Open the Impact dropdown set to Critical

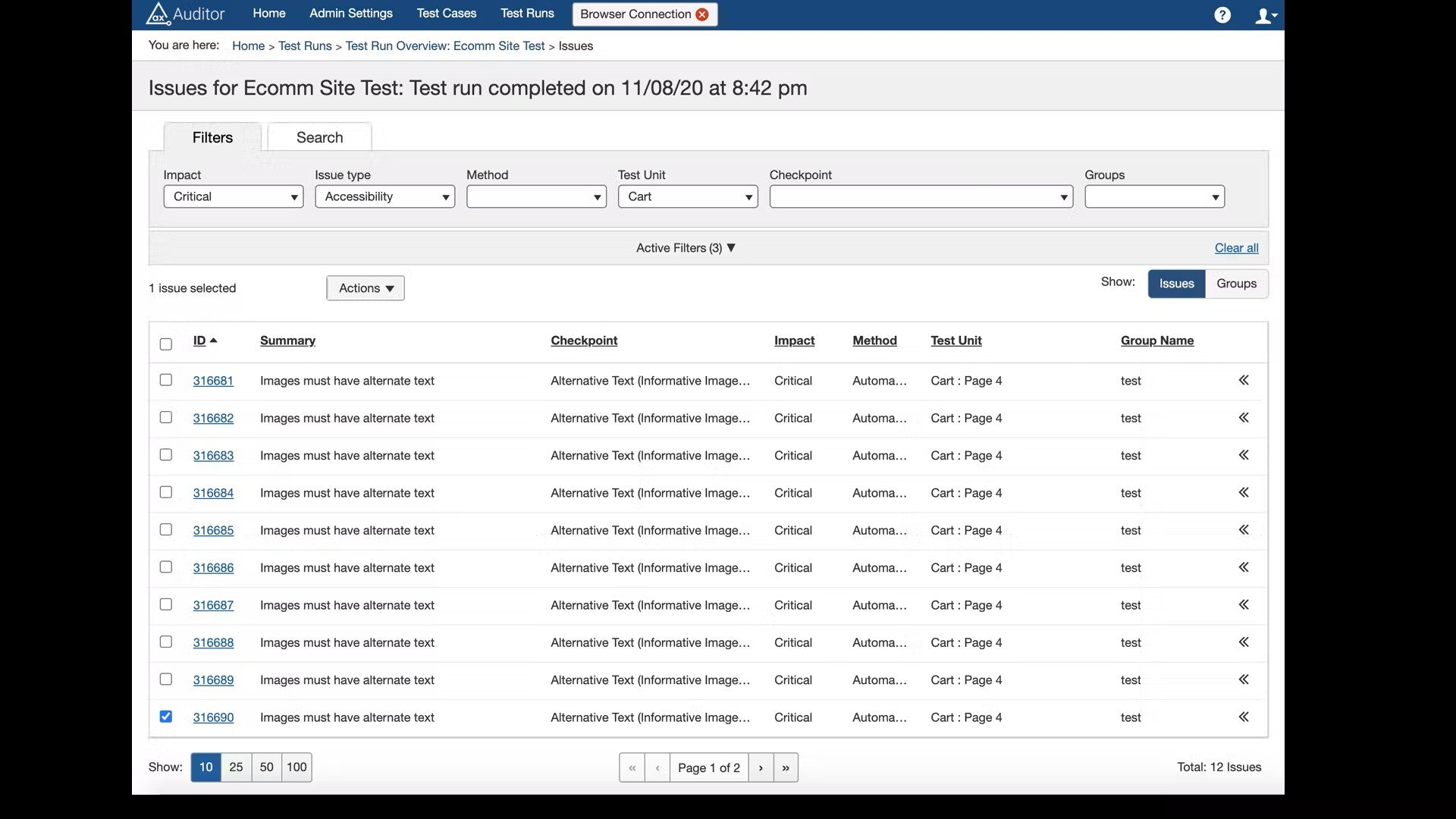[233, 196]
